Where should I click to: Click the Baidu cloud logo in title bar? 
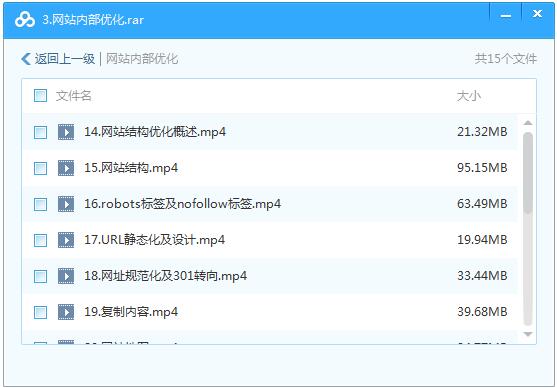pyautogui.click(x=25, y=20)
